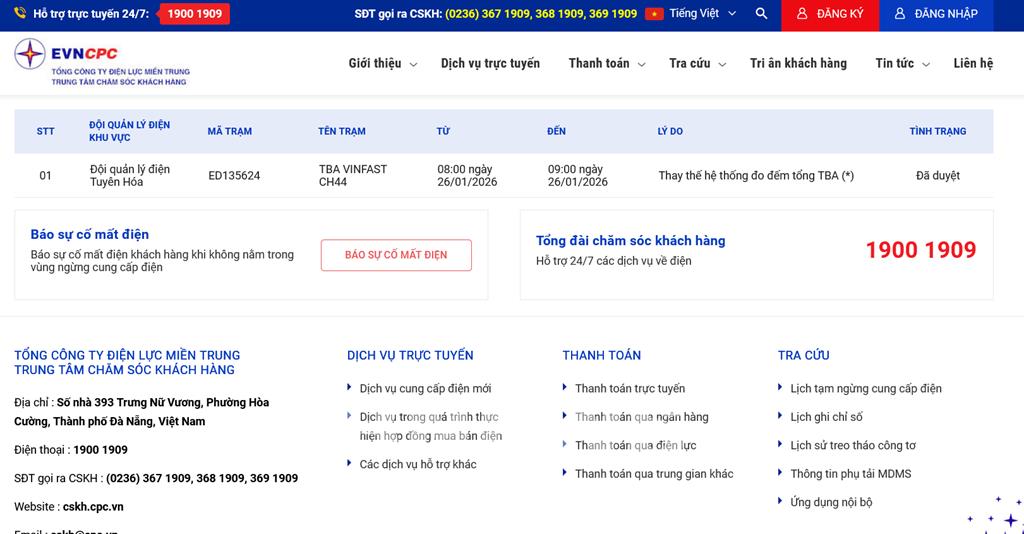Click the phone icon for 24/7 support
This screenshot has width=1024, height=534.
tap(20, 14)
